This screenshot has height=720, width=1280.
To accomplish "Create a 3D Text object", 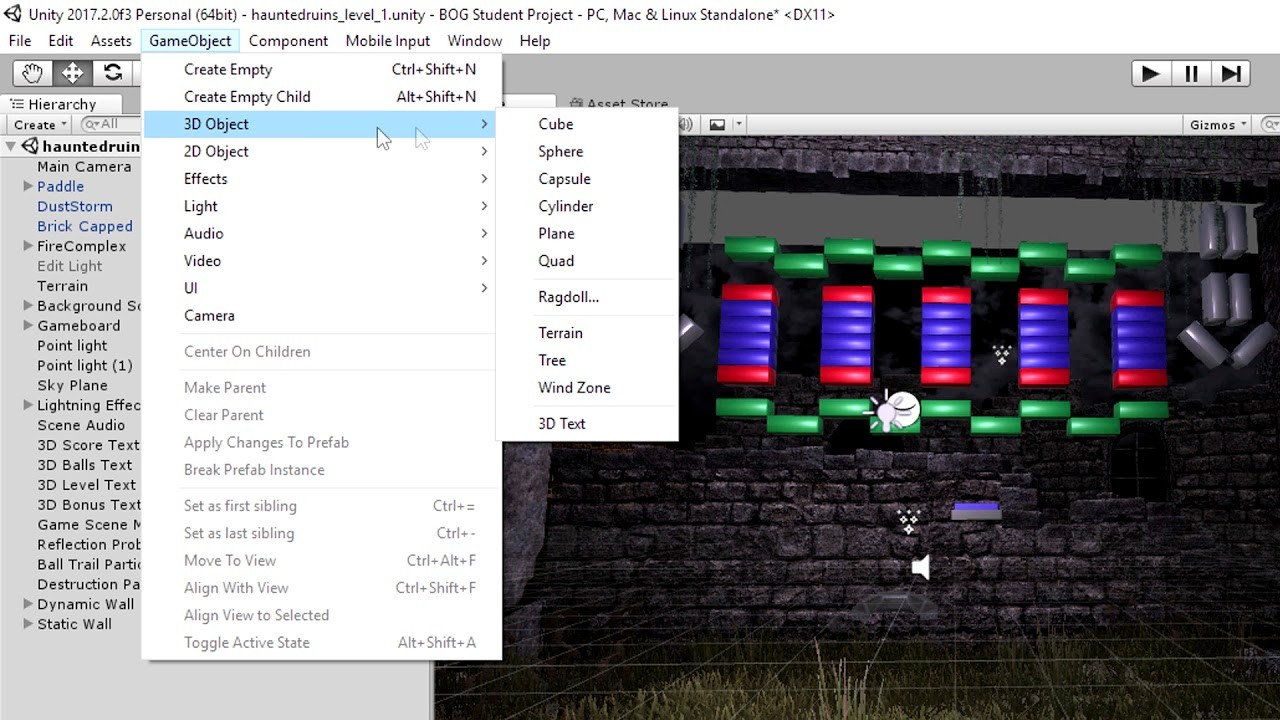I will point(588,424).
